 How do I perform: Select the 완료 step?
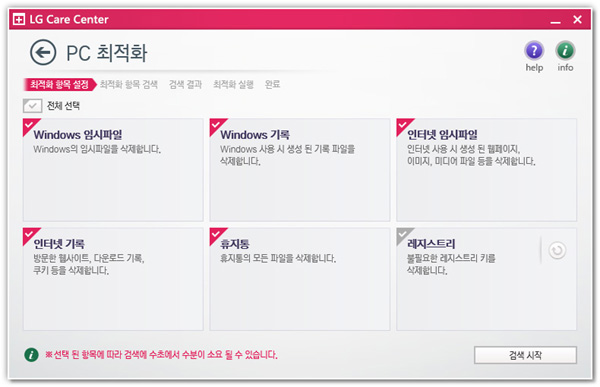coord(272,84)
